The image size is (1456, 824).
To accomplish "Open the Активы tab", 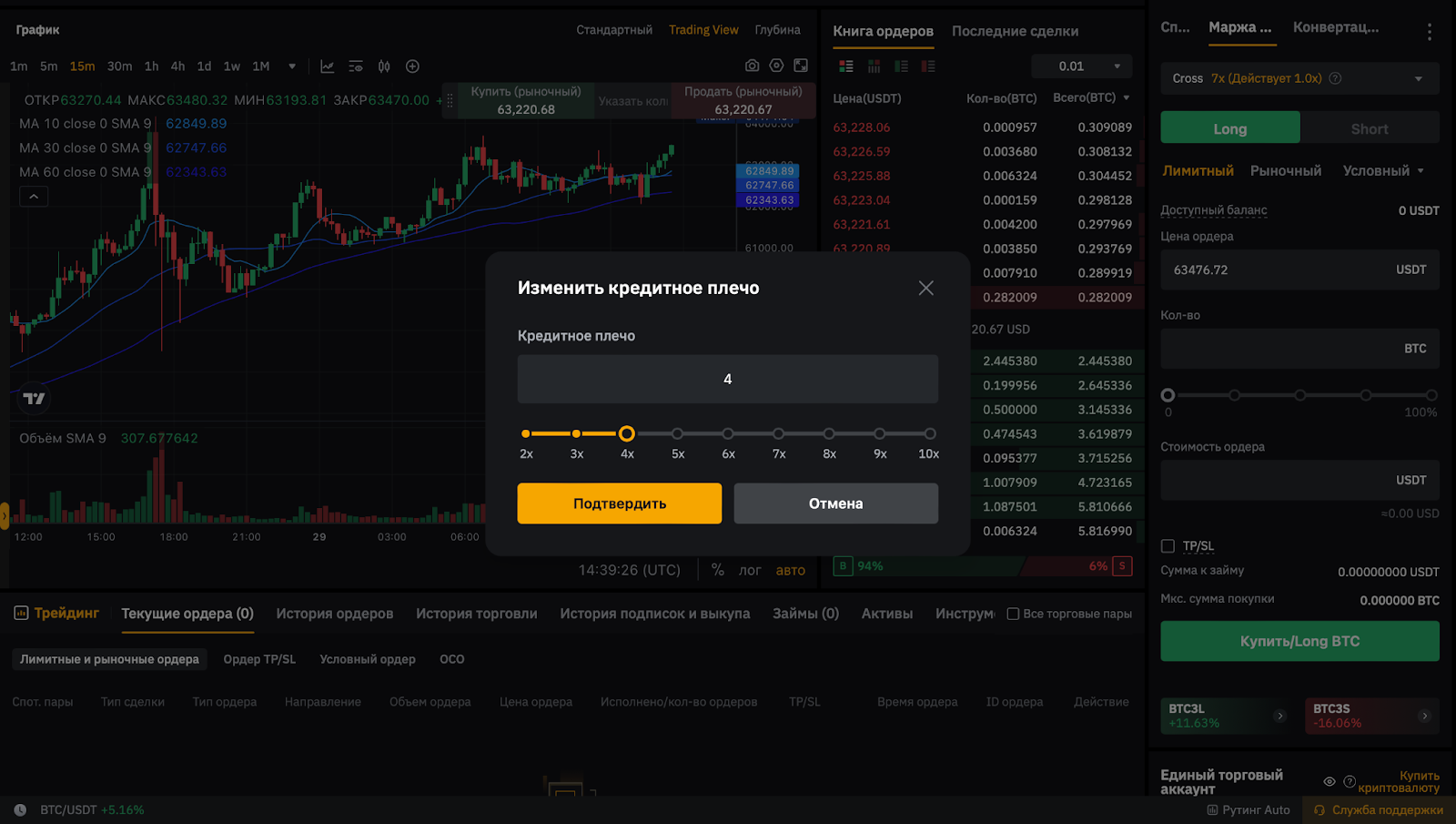I will (887, 614).
